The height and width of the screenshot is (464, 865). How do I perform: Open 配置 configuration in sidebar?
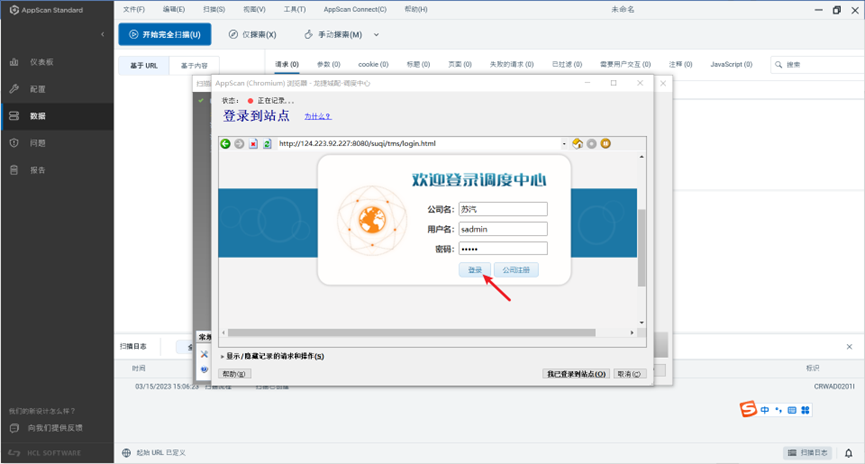coord(57,89)
